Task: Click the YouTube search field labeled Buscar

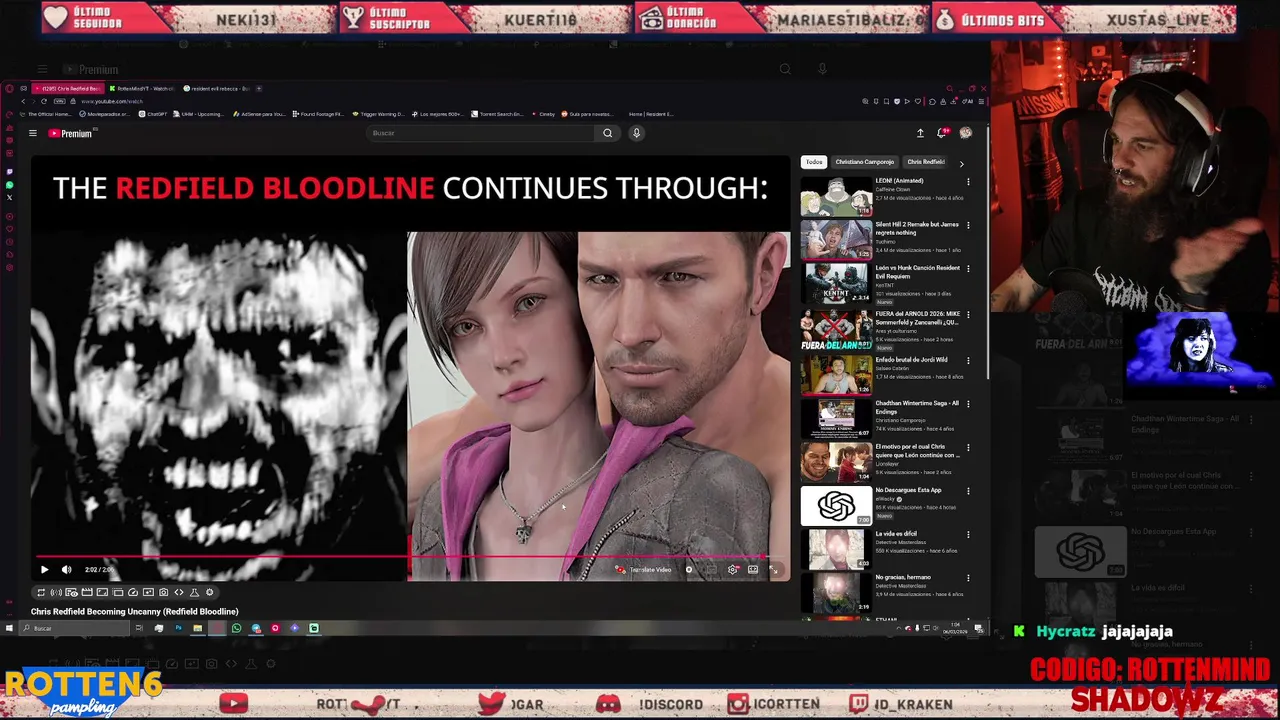Action: 482,133
